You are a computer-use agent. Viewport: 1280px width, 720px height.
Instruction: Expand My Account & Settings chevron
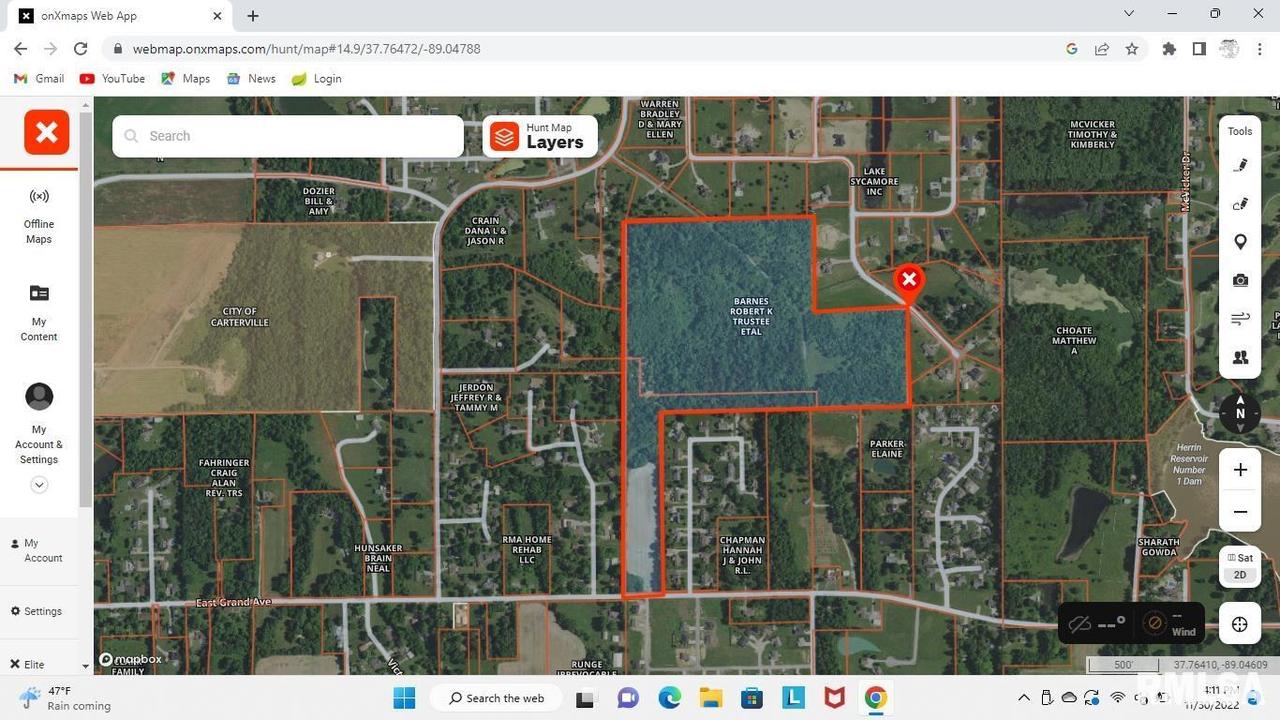pos(39,484)
